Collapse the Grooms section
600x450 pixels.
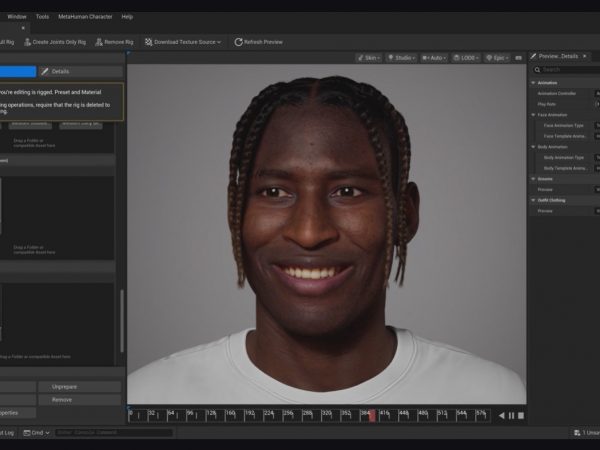(533, 179)
